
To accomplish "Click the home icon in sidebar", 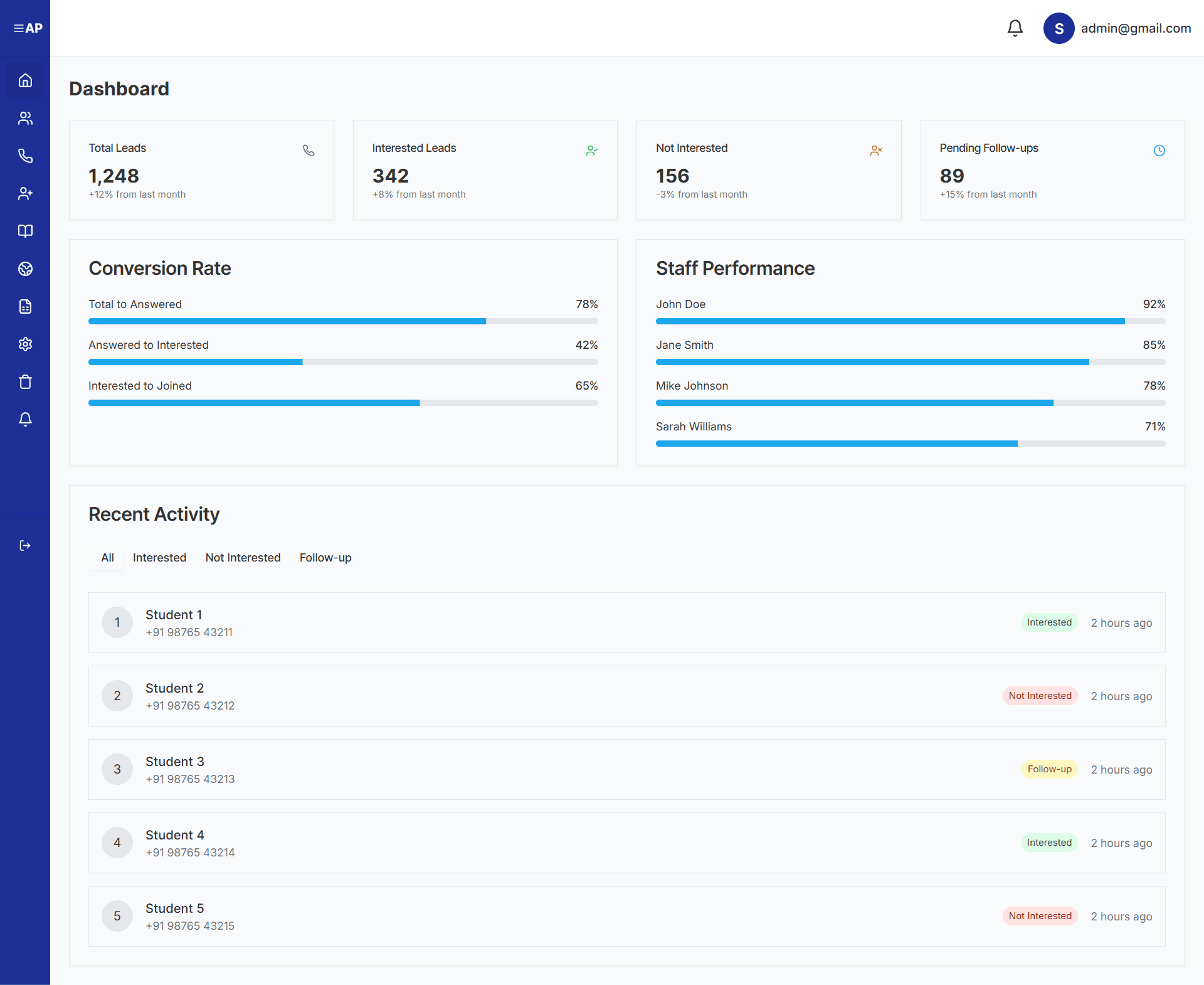I will click(x=25, y=80).
